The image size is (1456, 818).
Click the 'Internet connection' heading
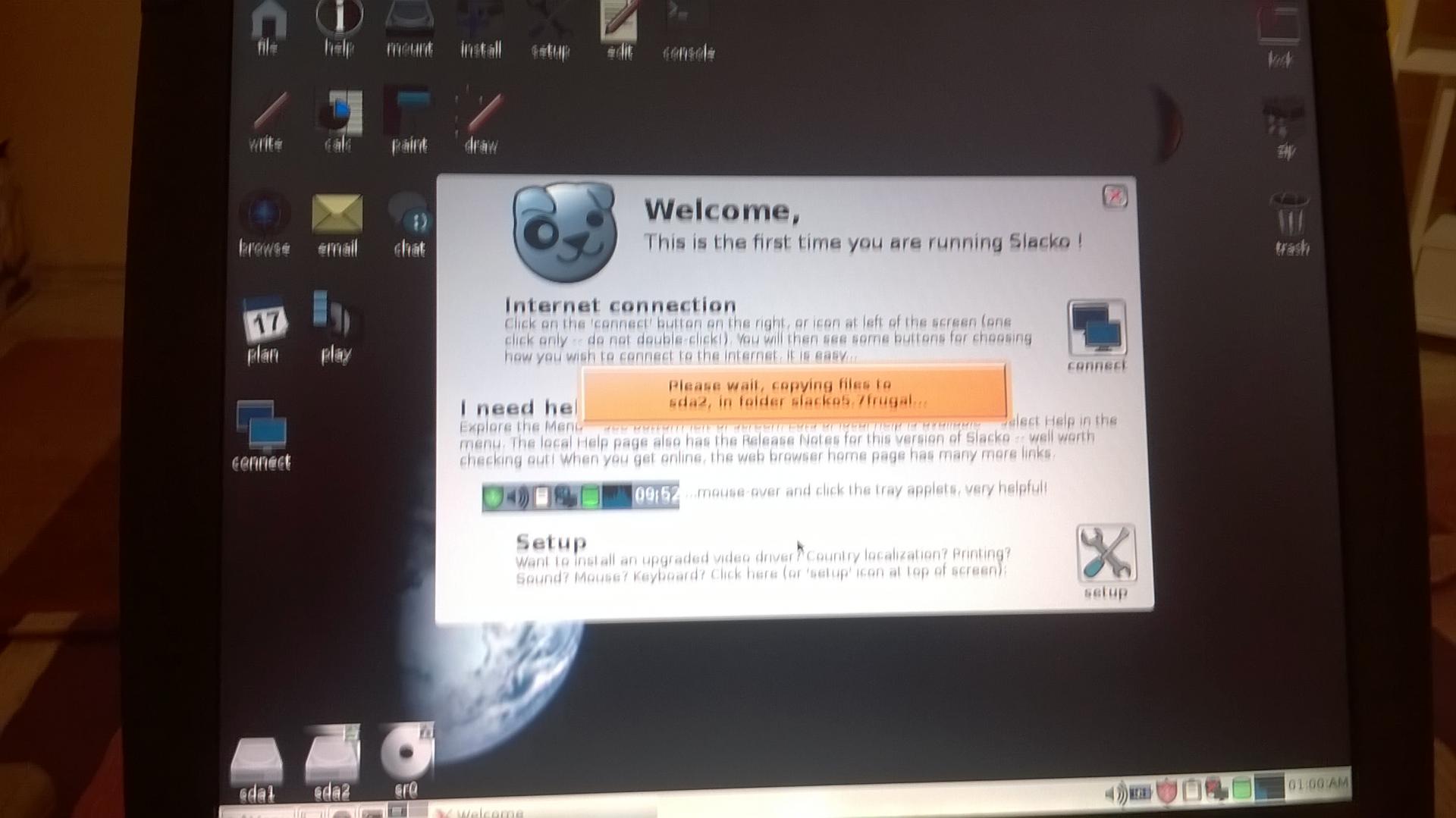click(x=620, y=305)
